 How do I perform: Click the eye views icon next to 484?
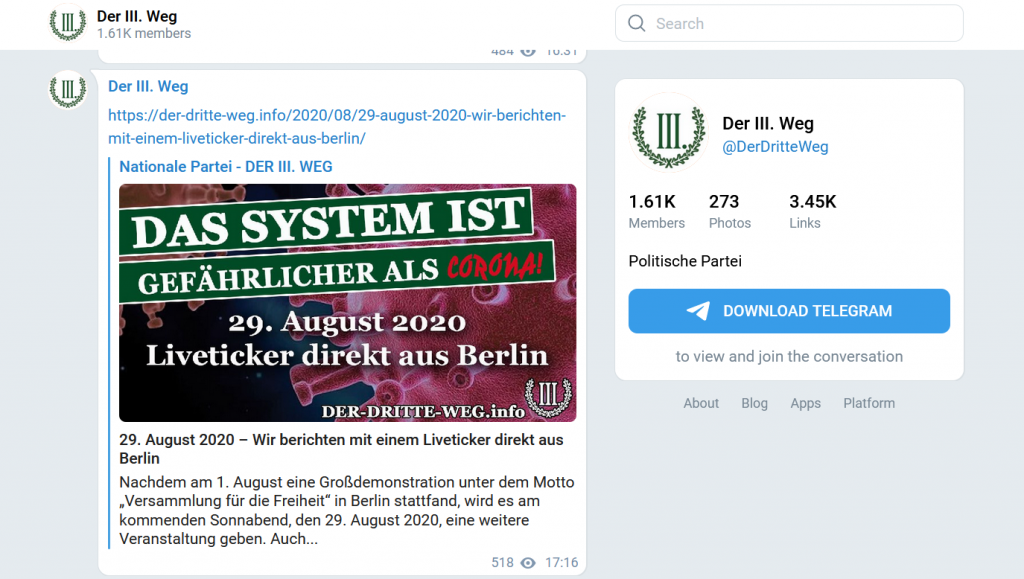pyautogui.click(x=528, y=52)
